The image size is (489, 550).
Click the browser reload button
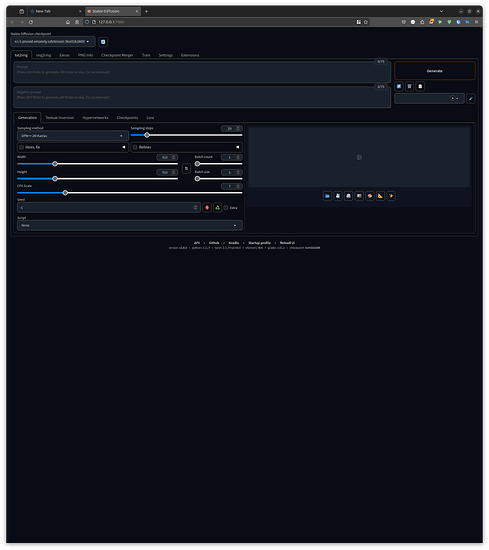(31, 22)
